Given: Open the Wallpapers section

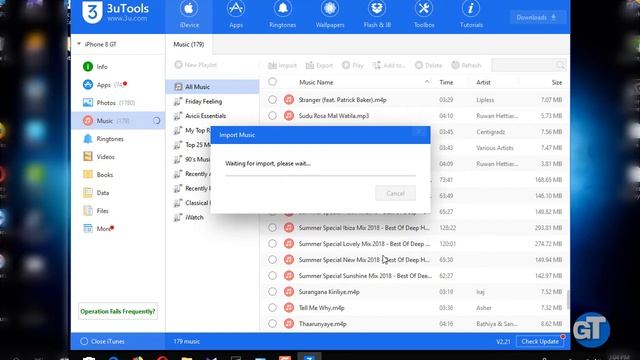Looking at the screenshot, I should pyautogui.click(x=330, y=16).
